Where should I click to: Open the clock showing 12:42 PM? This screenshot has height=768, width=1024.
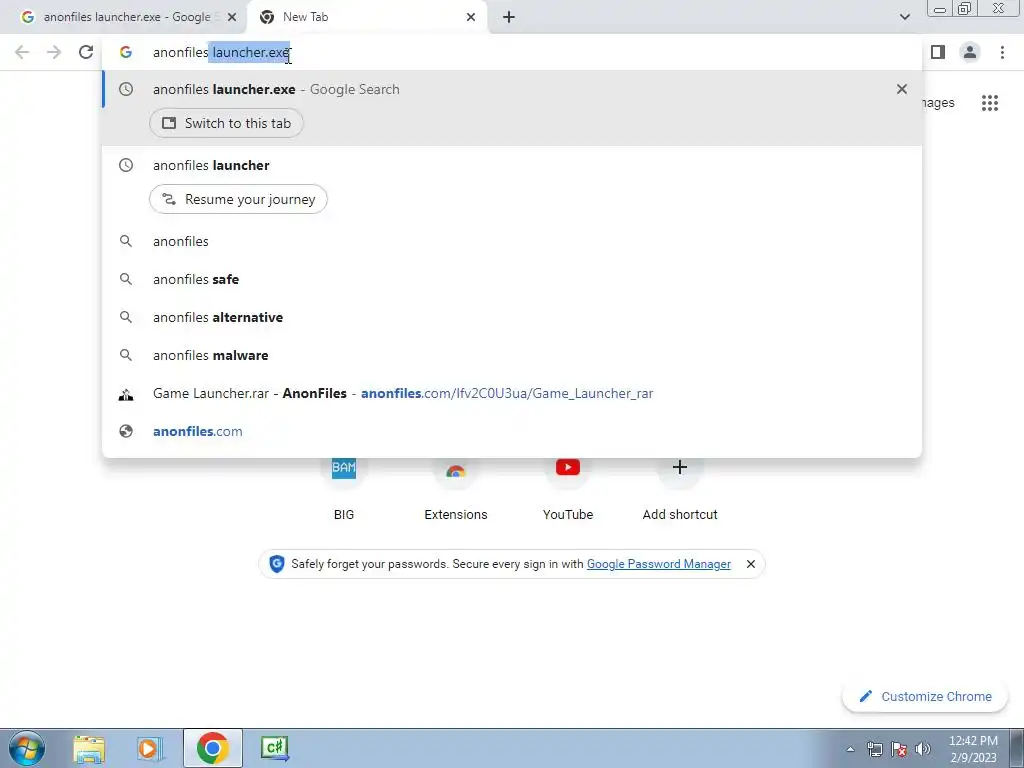click(x=972, y=749)
